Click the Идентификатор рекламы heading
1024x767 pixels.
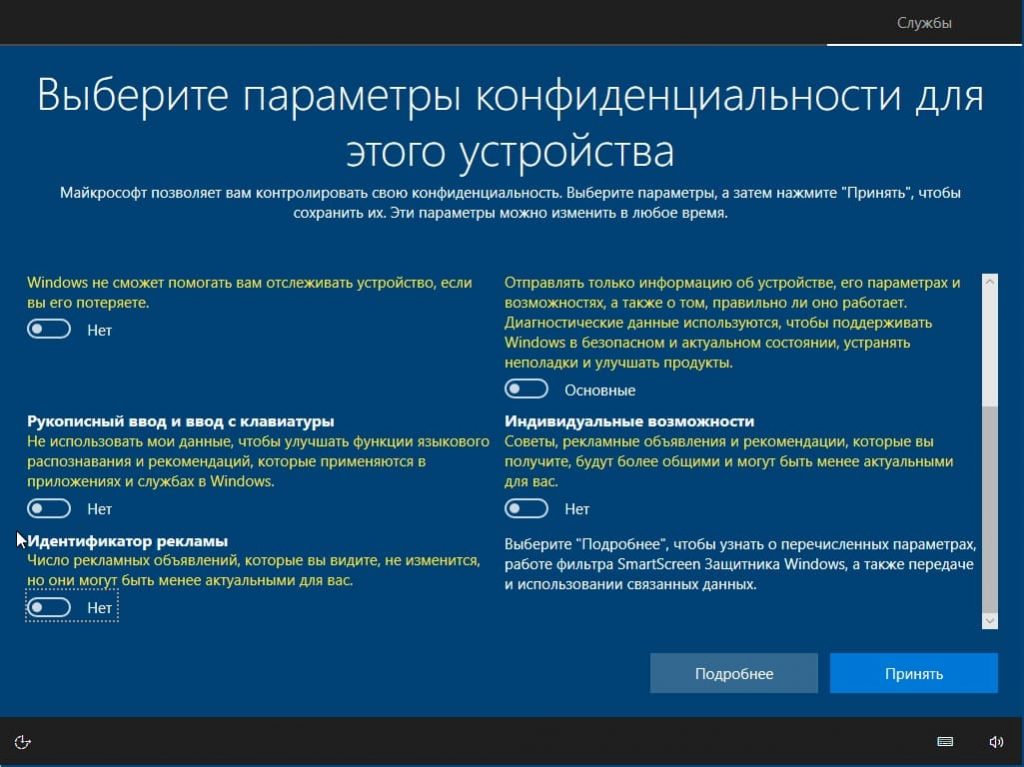pyautogui.click(x=127, y=541)
